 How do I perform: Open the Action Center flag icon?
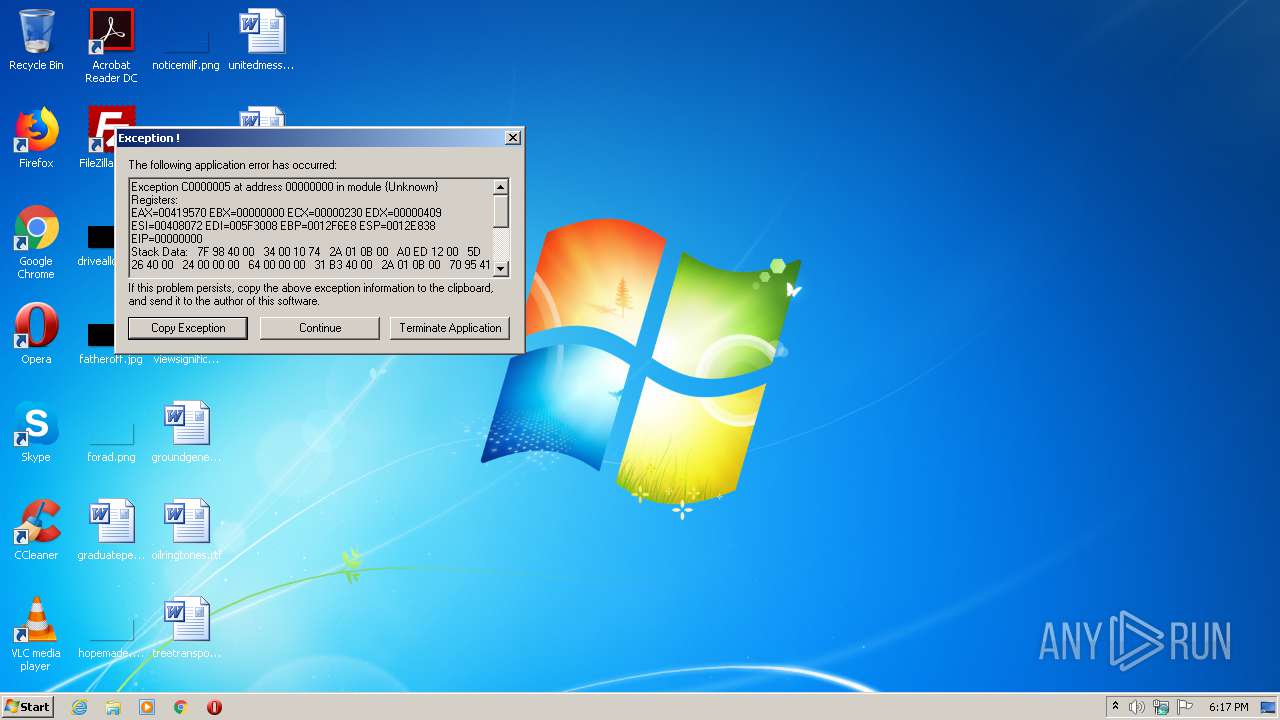point(1185,707)
